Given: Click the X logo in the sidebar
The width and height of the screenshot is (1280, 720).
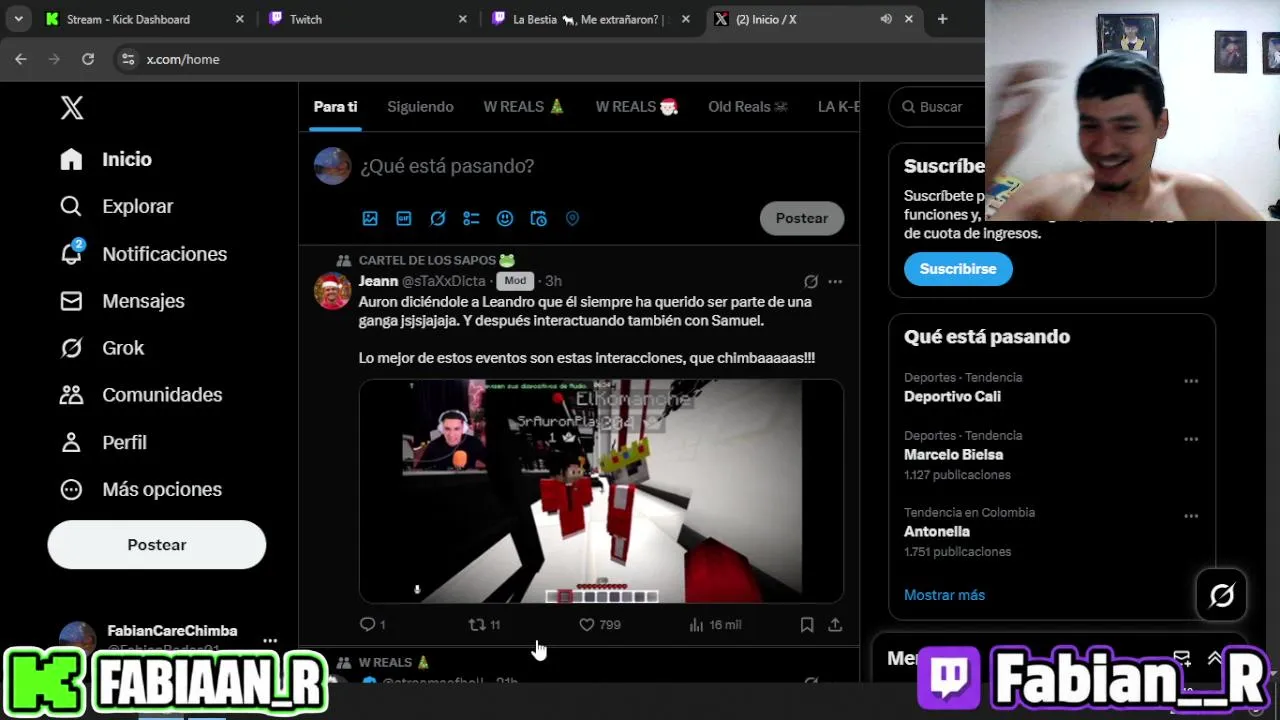Looking at the screenshot, I should [72, 108].
